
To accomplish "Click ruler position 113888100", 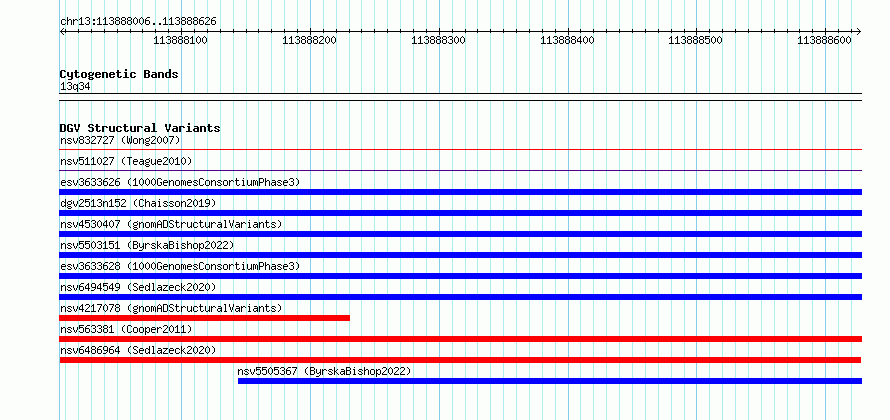I will (x=180, y=40).
